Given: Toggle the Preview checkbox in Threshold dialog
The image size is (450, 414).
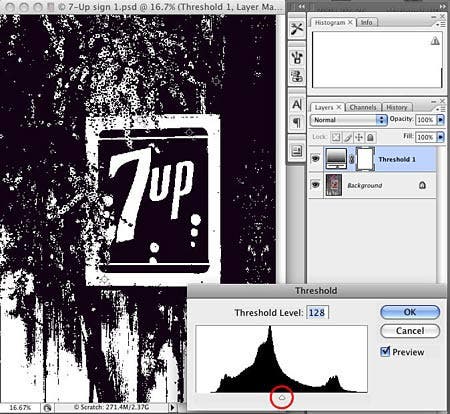Looking at the screenshot, I should [x=385, y=351].
